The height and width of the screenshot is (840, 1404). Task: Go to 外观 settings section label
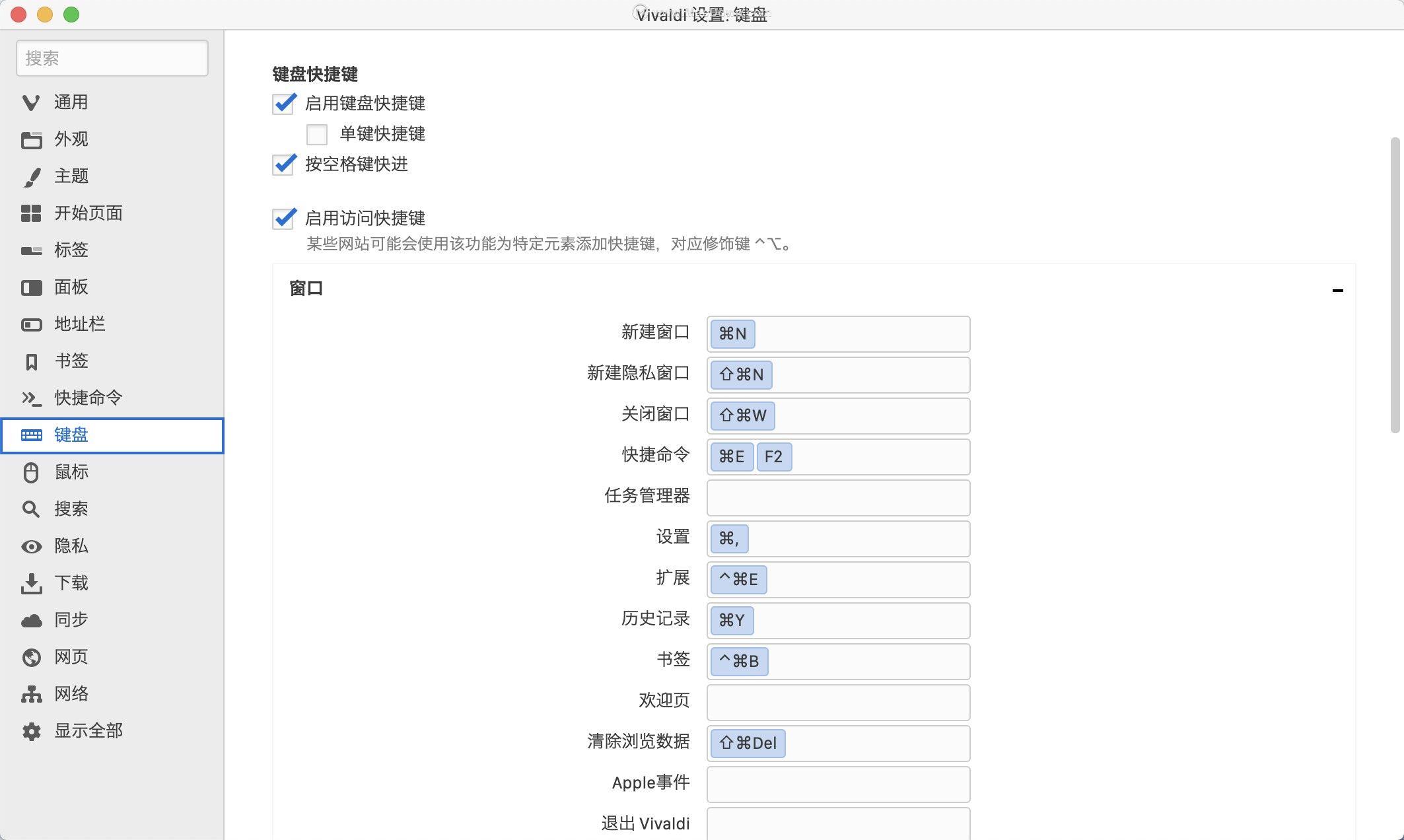pos(71,139)
